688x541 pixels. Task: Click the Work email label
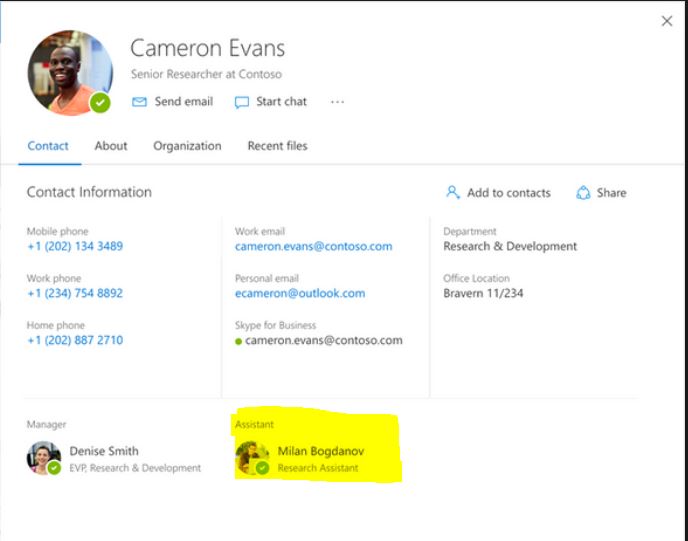tap(260, 231)
